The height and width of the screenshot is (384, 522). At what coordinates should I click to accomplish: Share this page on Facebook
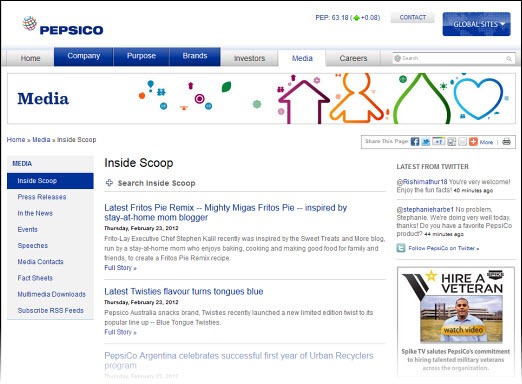(x=415, y=142)
